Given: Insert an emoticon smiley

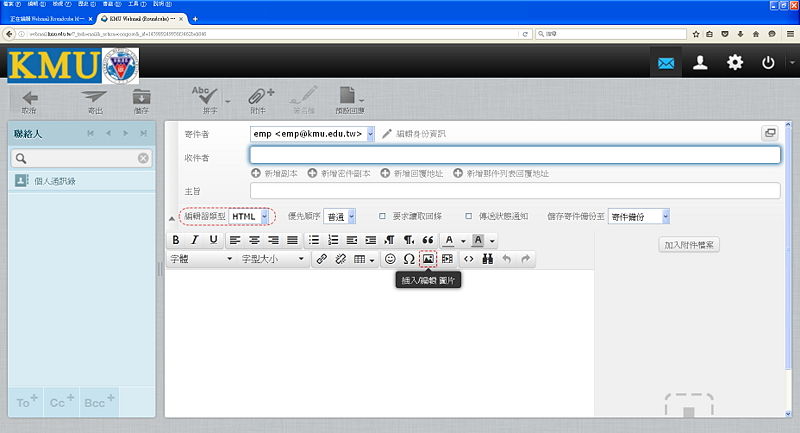Looking at the screenshot, I should [x=390, y=259].
